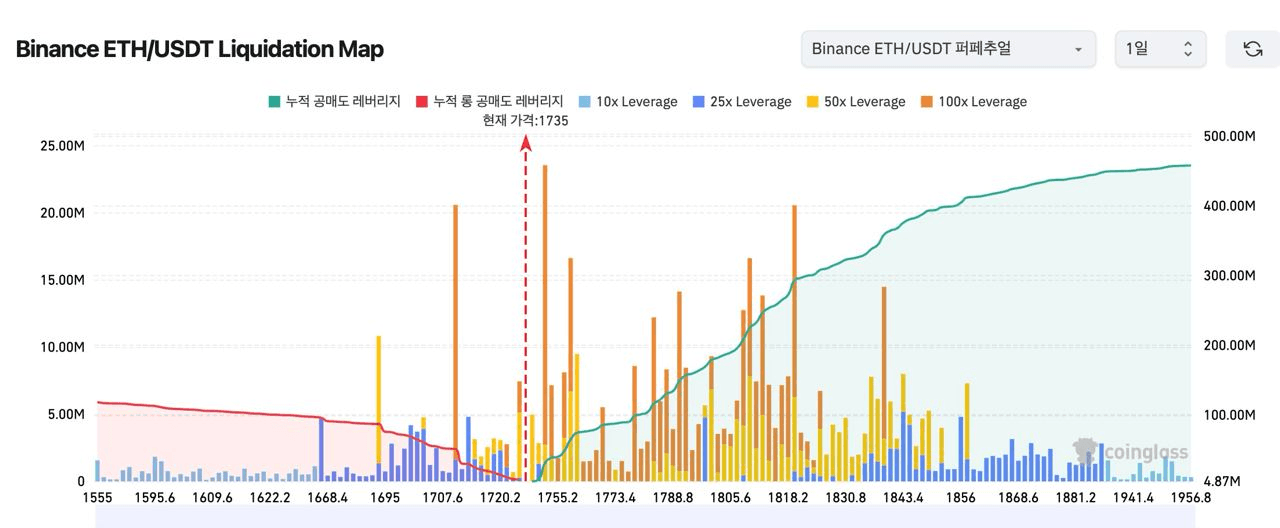Click the 20.00M left axis label

point(62,213)
